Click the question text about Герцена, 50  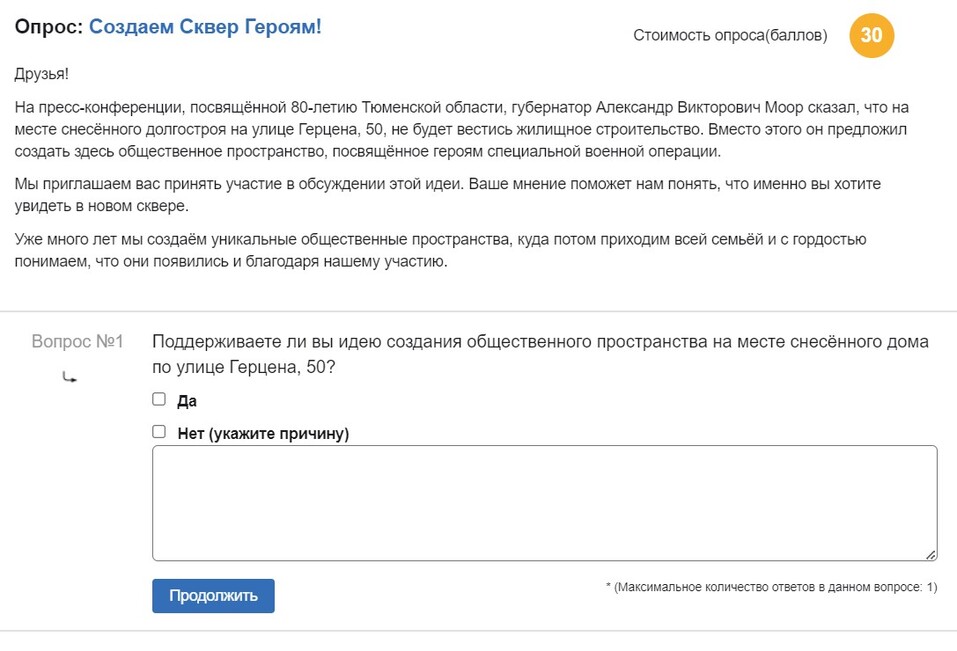pos(540,352)
